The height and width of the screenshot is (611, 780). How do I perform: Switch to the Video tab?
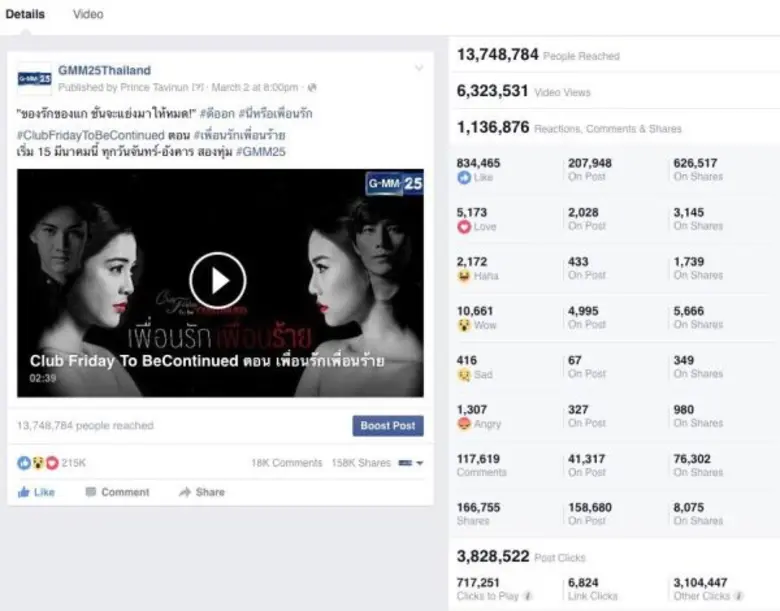pos(88,14)
